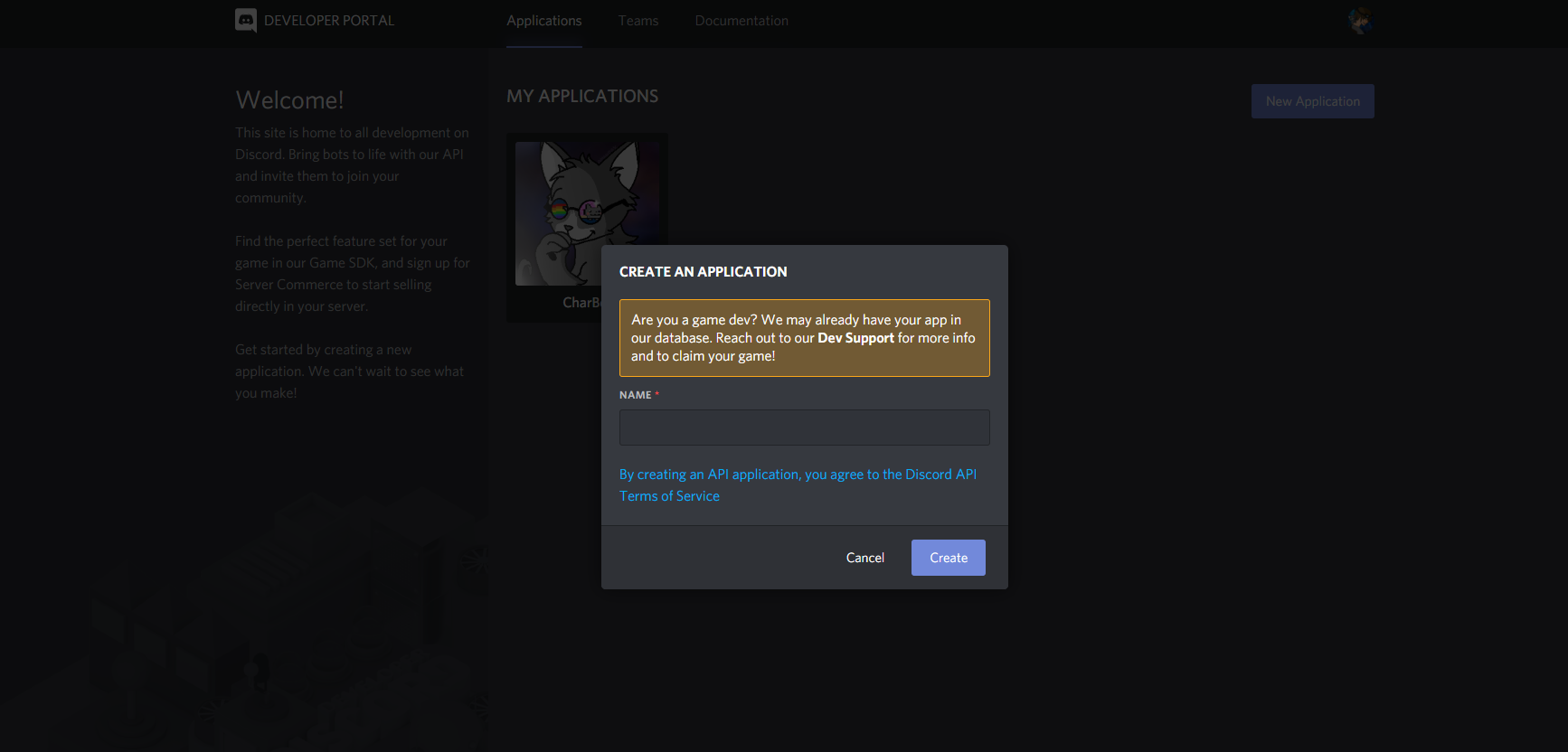Image resolution: width=1568 pixels, height=752 pixels.
Task: Switch to the Applications tab
Action: pyautogui.click(x=544, y=20)
